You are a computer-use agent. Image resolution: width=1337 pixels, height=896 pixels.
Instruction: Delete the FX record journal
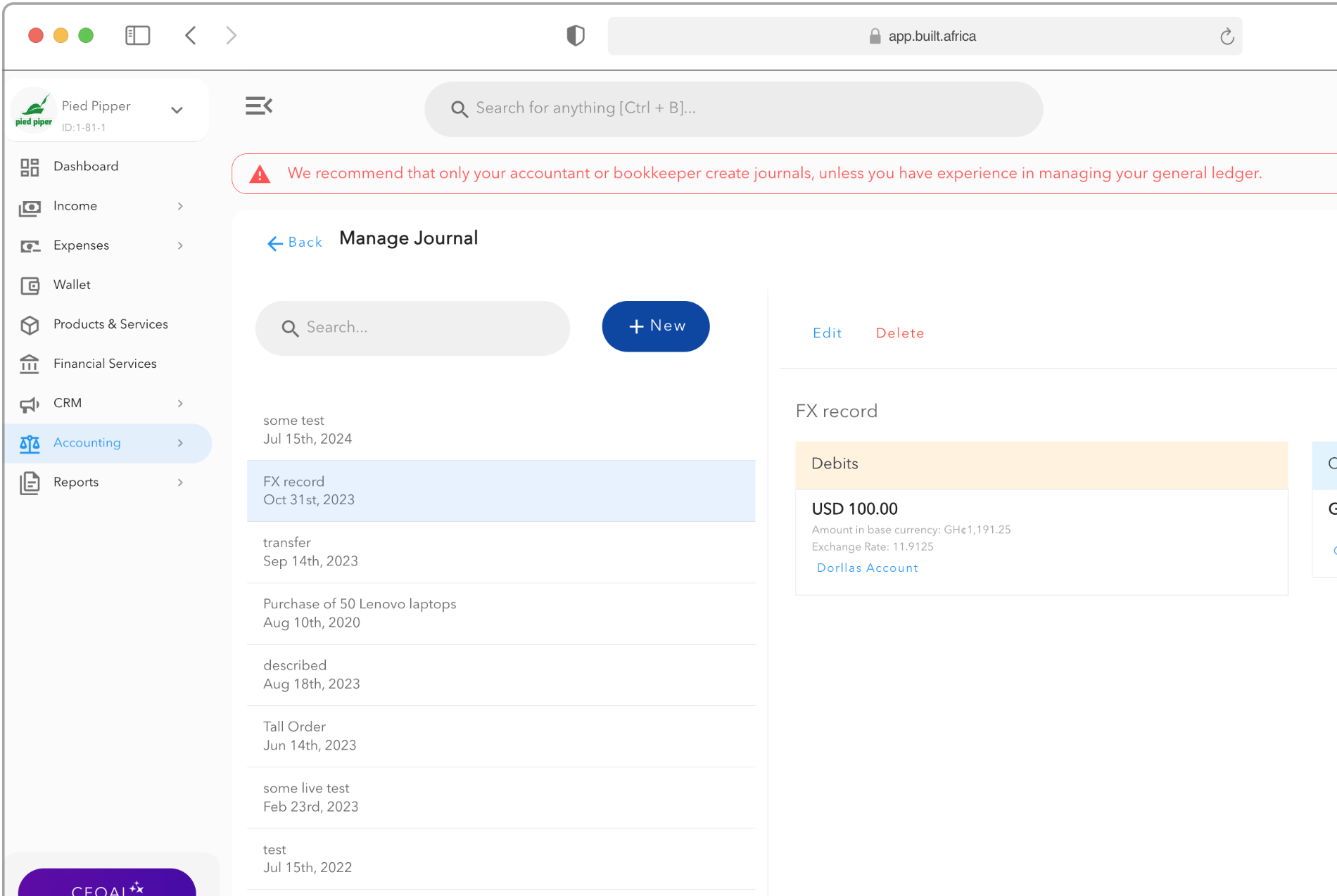(899, 333)
